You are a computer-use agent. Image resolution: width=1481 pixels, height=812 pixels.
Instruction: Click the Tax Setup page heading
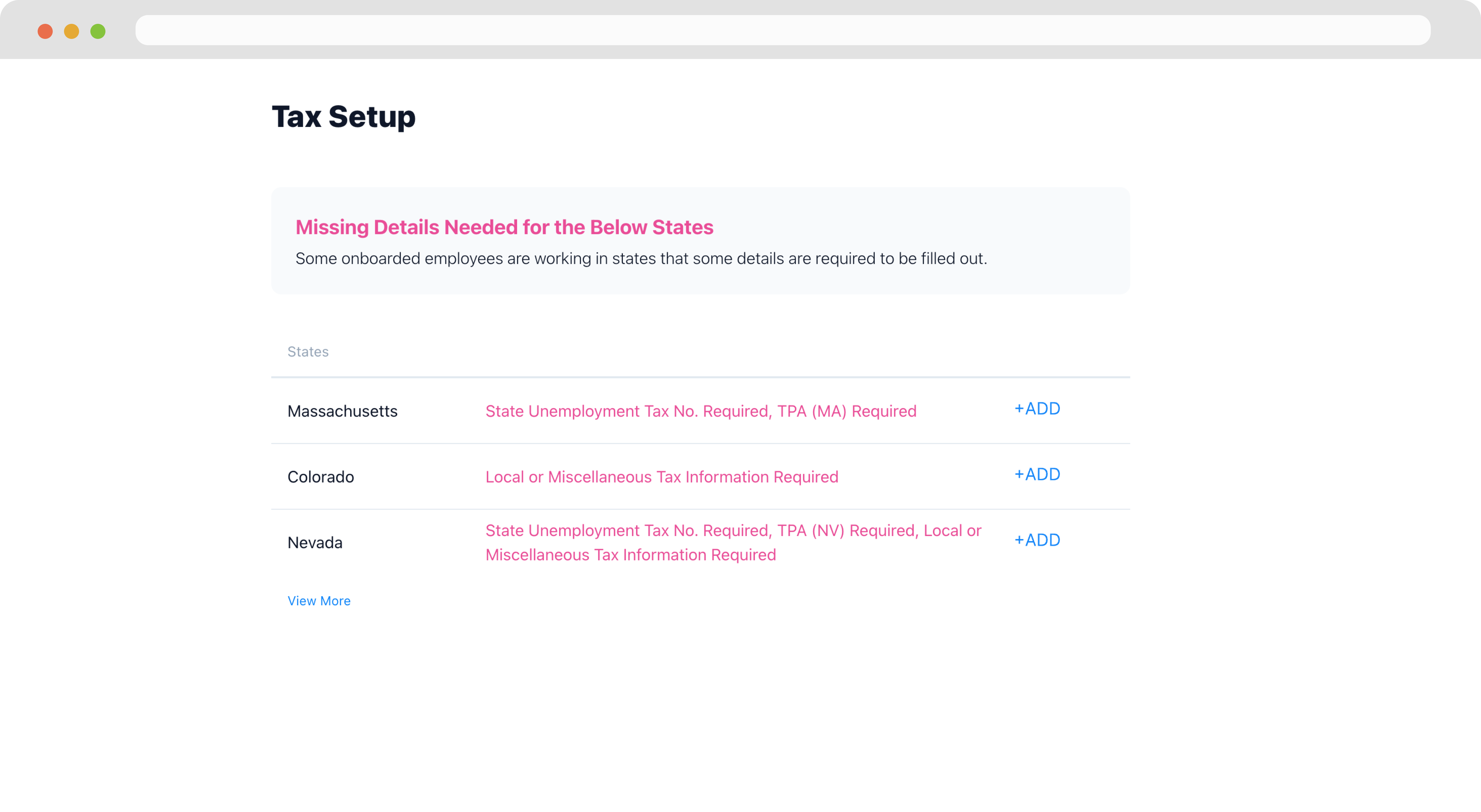coord(343,117)
